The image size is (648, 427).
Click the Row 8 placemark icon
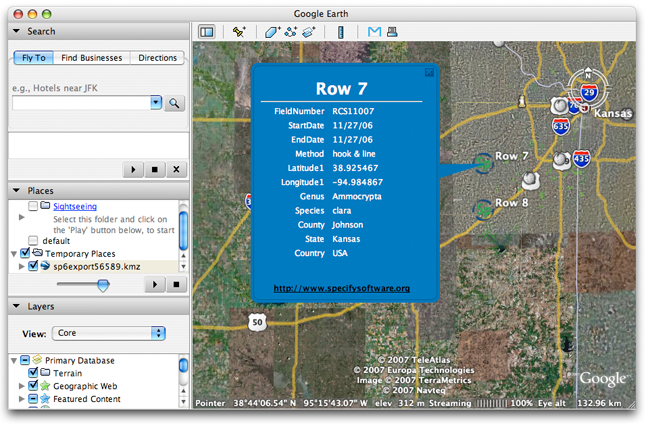pyautogui.click(x=483, y=210)
